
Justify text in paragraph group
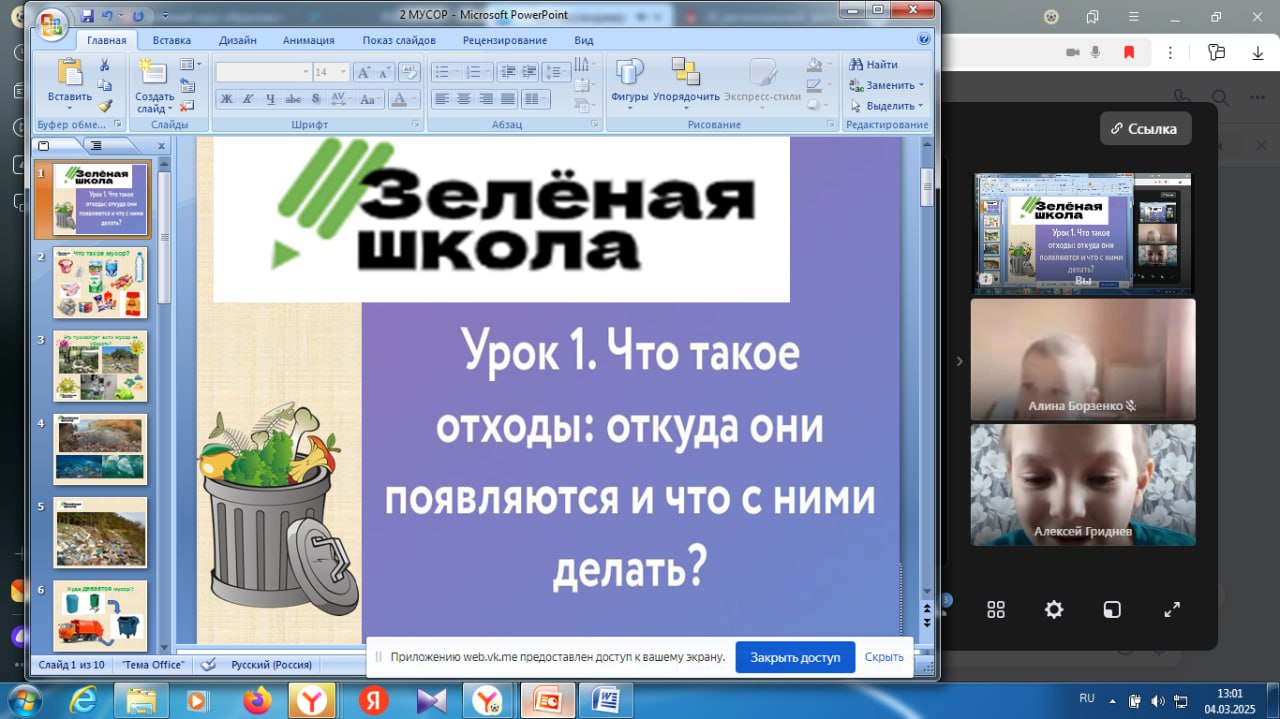(508, 99)
